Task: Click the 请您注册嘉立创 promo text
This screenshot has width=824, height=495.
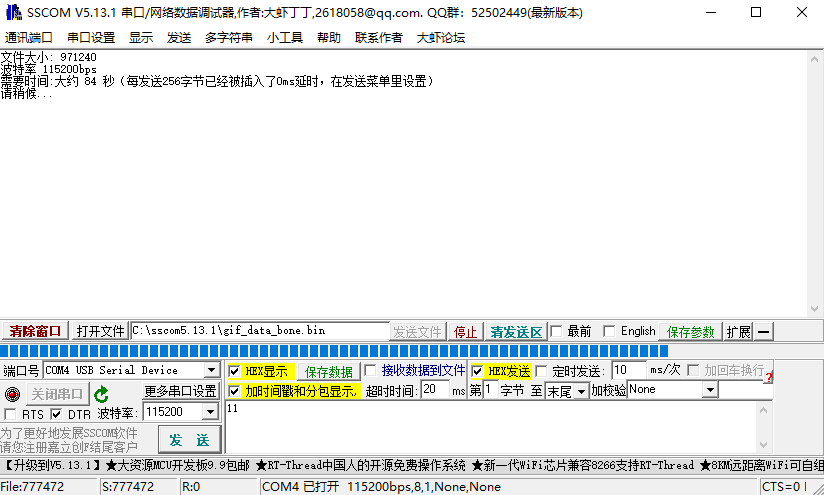Action: point(69,447)
